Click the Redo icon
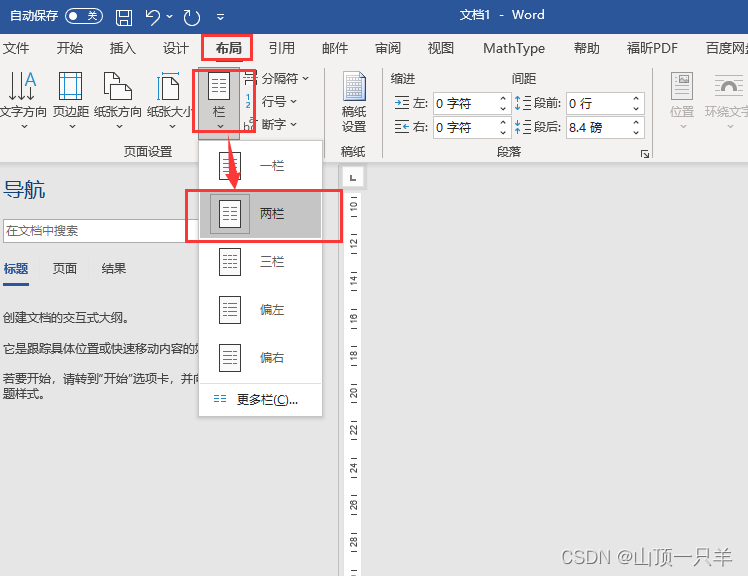 [192, 18]
